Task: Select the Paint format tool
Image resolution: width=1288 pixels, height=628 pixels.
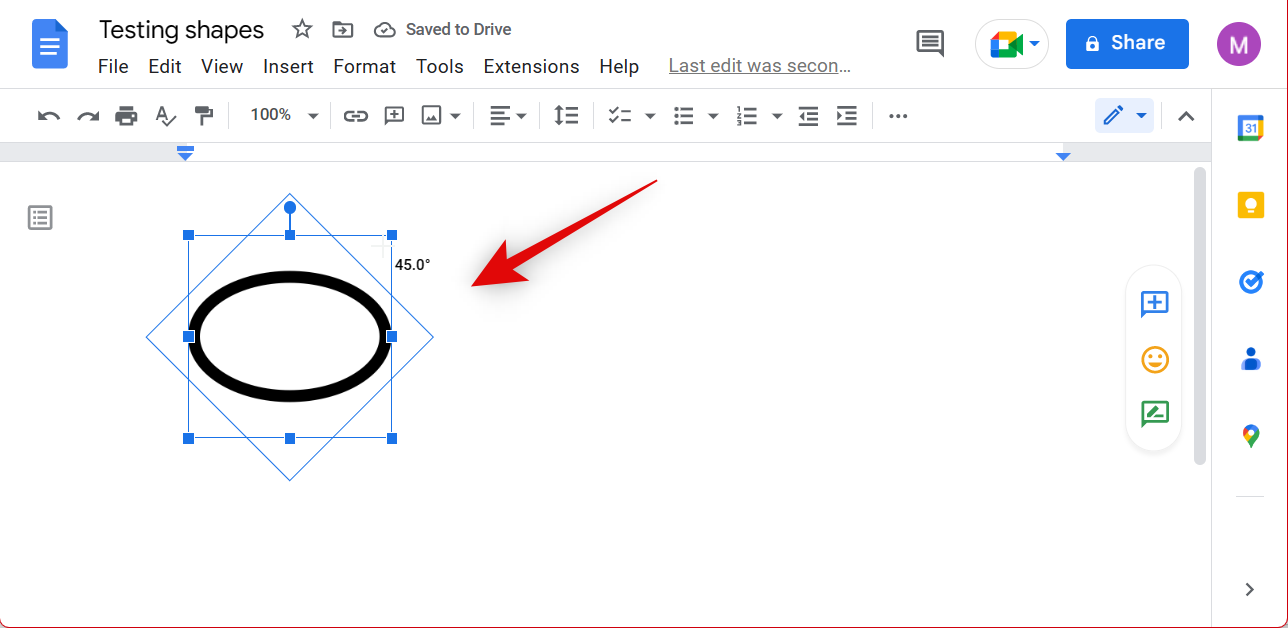Action: pyautogui.click(x=204, y=116)
